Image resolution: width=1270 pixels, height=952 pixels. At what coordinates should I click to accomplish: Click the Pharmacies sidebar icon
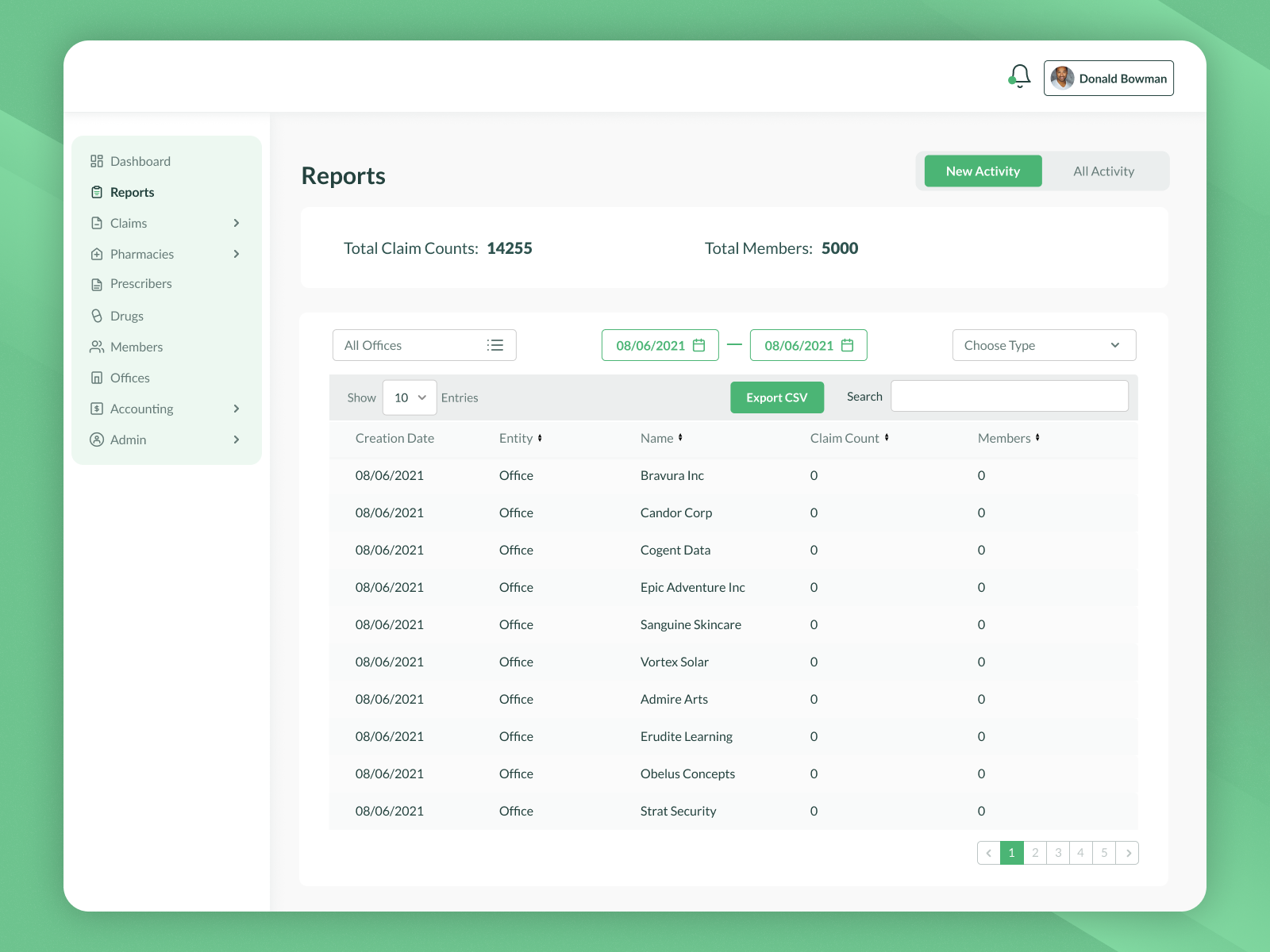click(97, 254)
